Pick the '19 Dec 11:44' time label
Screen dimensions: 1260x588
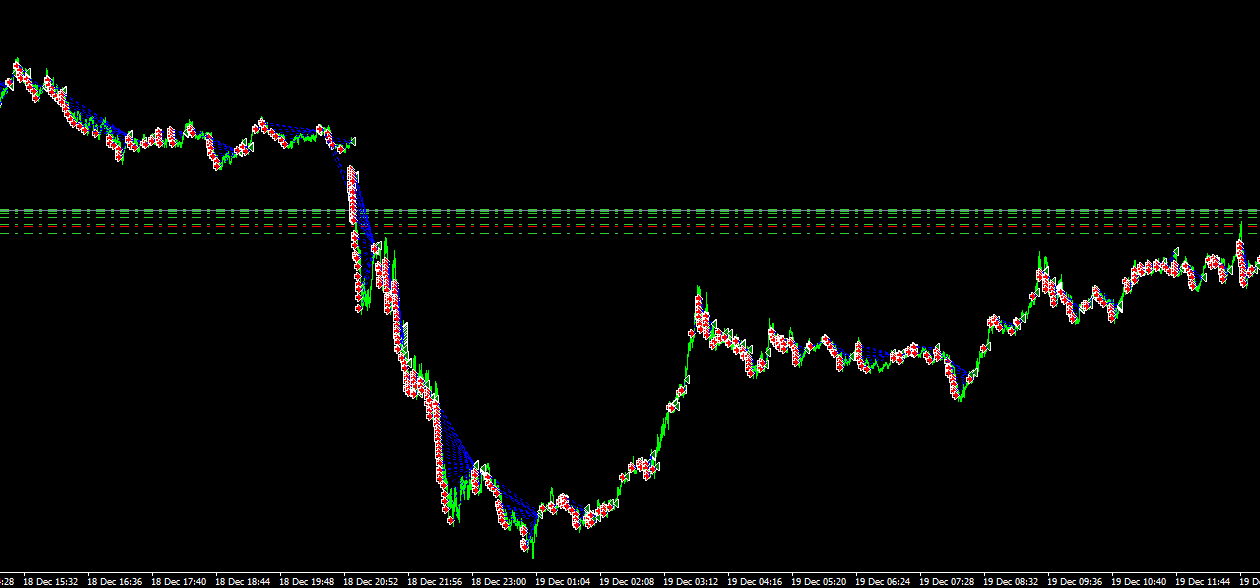(x=1203, y=581)
